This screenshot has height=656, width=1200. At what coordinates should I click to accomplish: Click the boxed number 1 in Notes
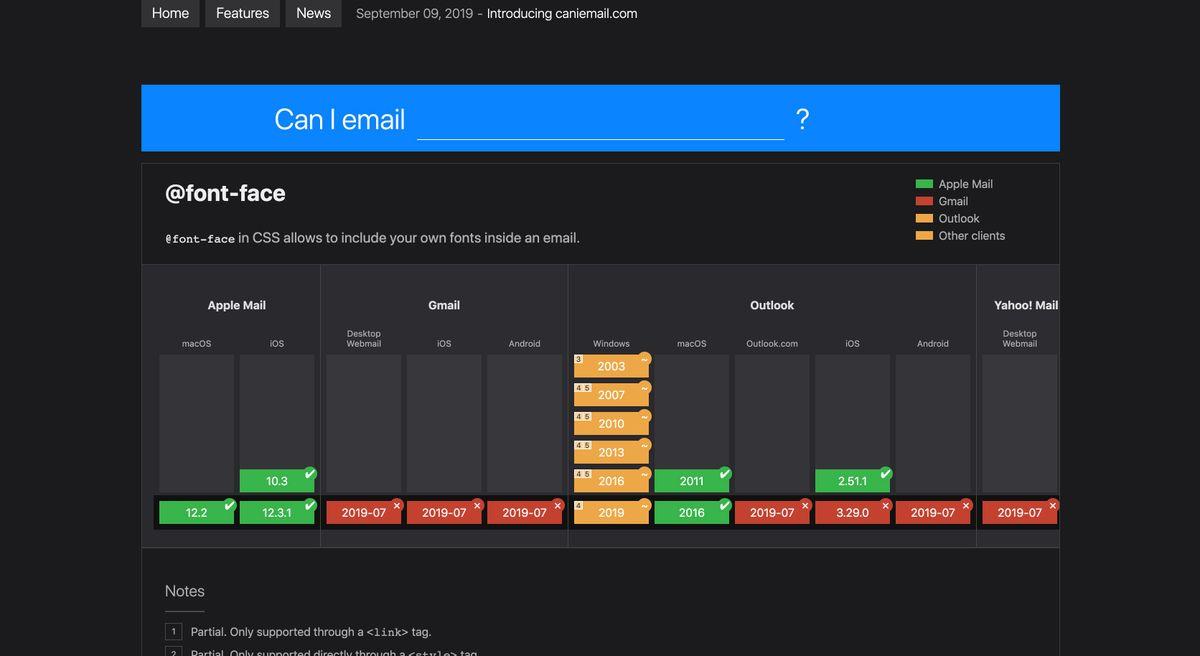pos(173,631)
